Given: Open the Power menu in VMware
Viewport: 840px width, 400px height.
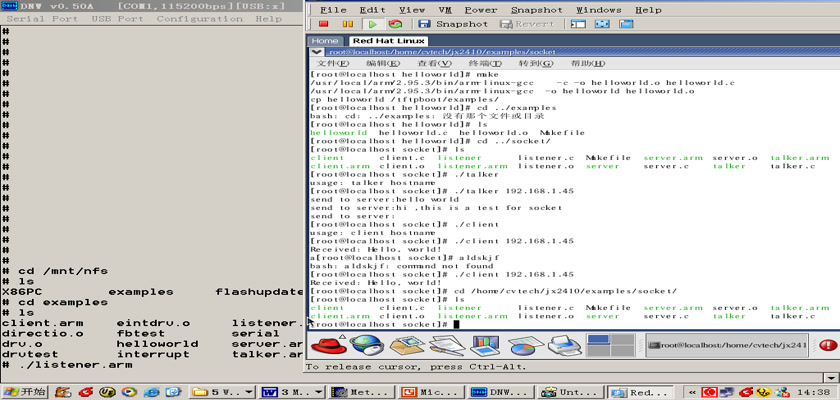Looking at the screenshot, I should (x=481, y=9).
